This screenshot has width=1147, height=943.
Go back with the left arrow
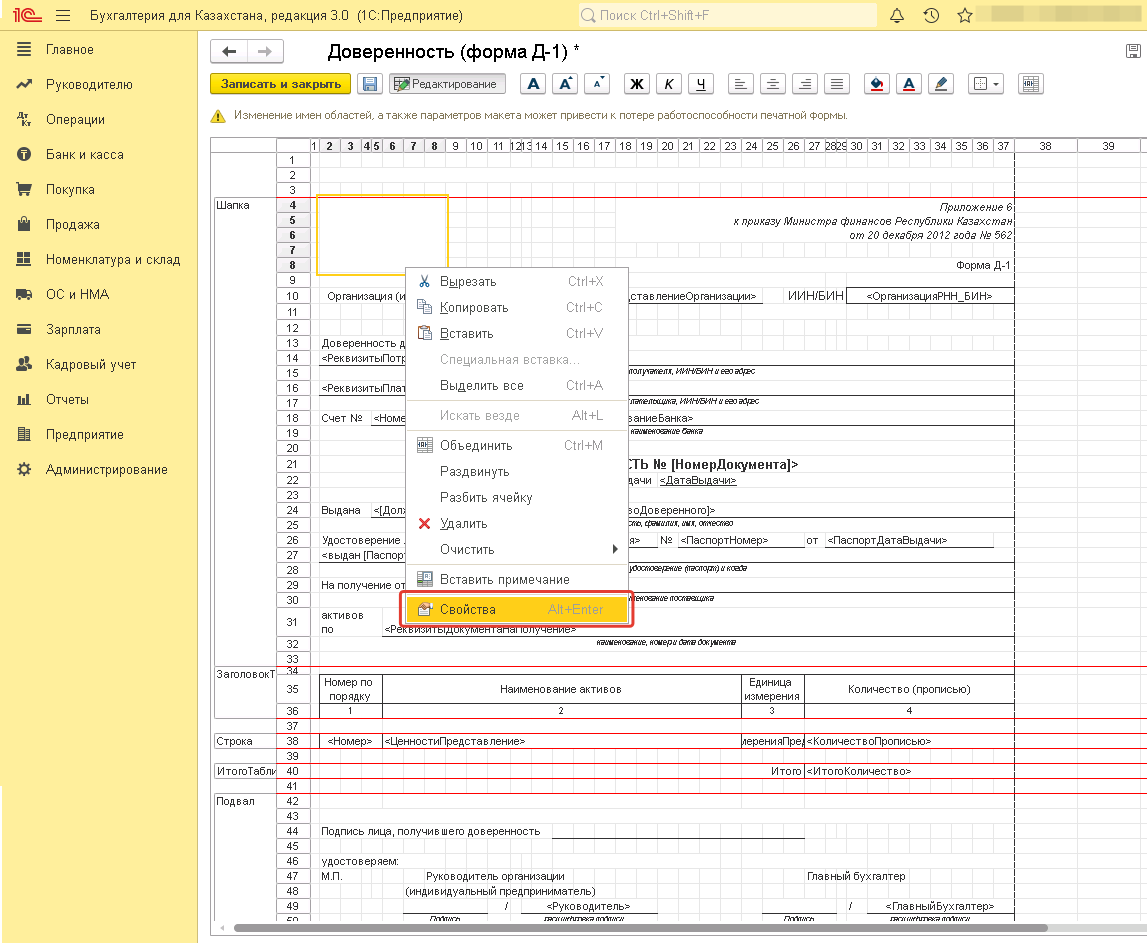[x=229, y=51]
